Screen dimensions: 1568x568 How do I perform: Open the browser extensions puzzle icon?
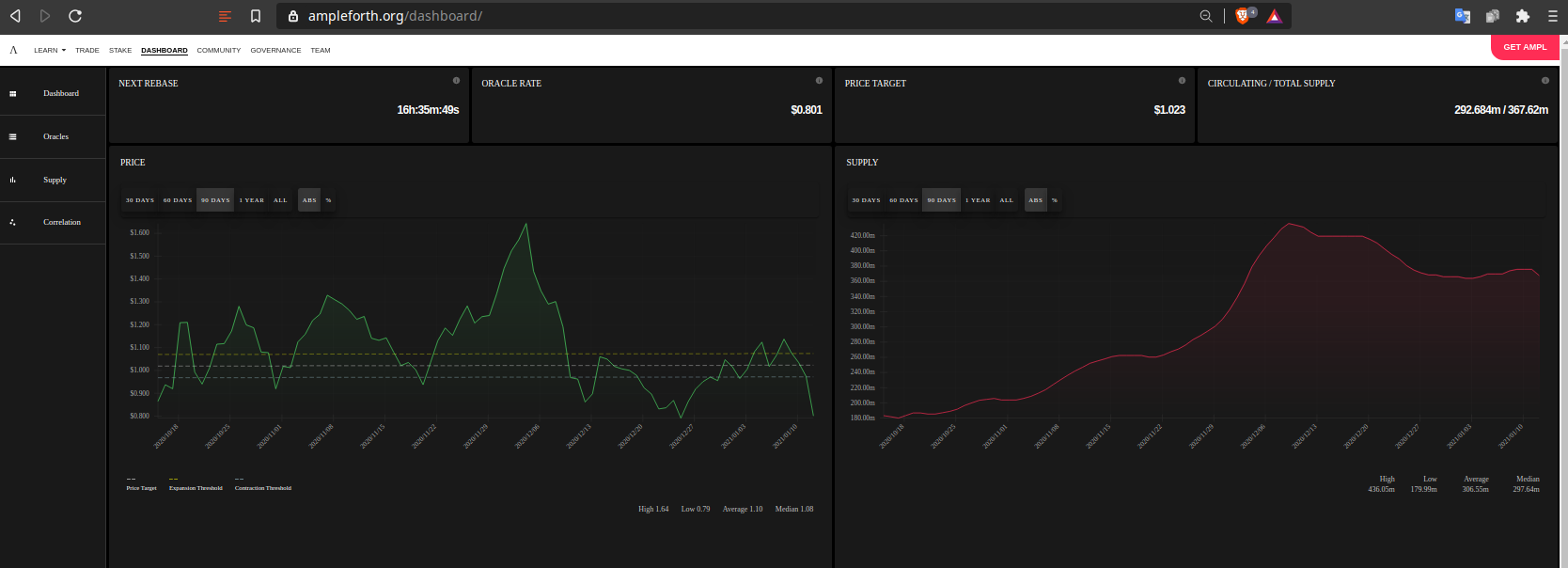click(x=1523, y=16)
